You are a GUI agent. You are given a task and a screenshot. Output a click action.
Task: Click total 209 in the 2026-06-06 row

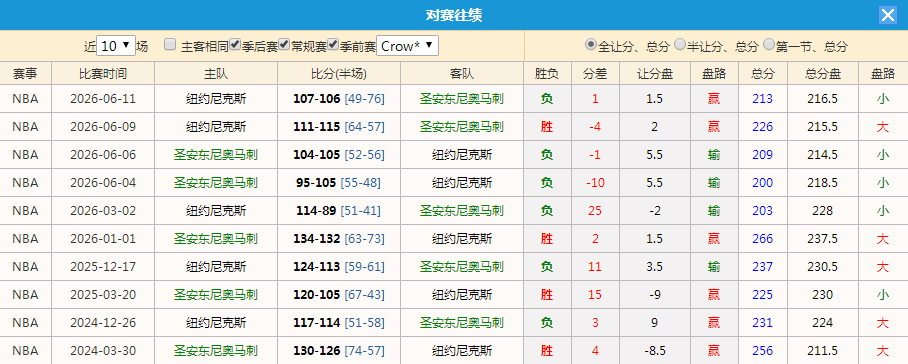[763, 155]
